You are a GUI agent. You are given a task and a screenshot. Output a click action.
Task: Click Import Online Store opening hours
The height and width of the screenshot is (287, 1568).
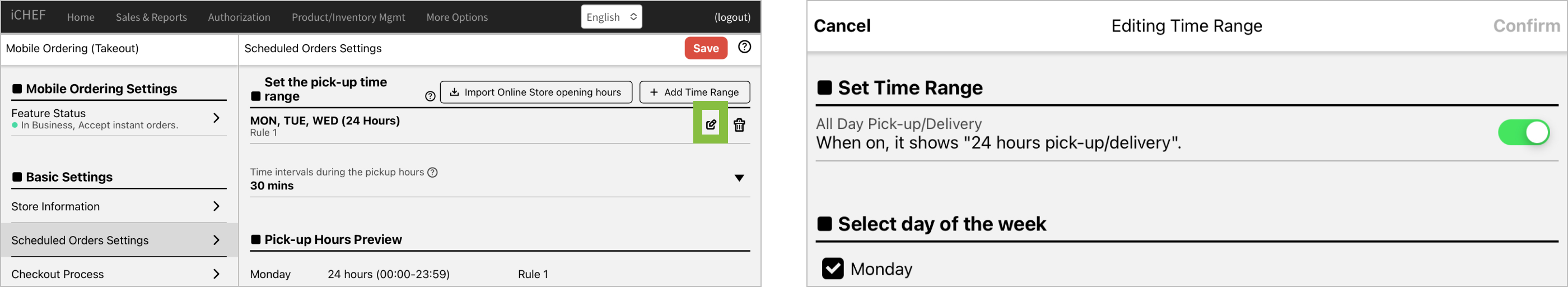click(536, 92)
